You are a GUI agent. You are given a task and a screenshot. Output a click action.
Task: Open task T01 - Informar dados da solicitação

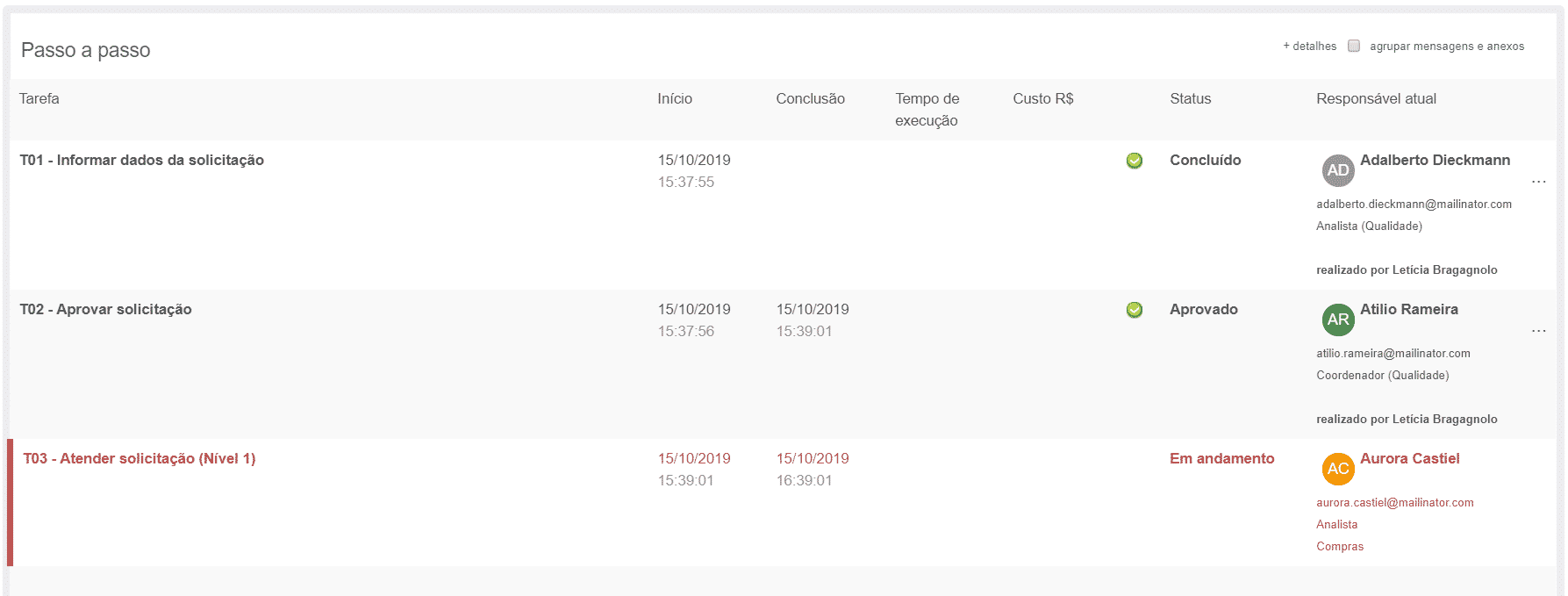click(142, 161)
